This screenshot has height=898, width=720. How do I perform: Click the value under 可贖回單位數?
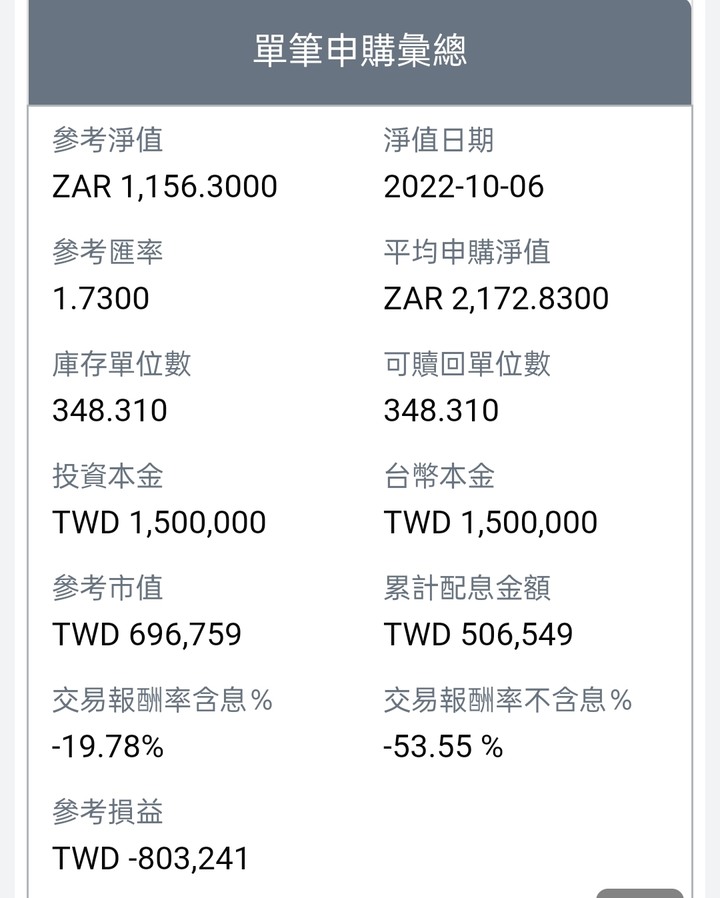coord(441,410)
